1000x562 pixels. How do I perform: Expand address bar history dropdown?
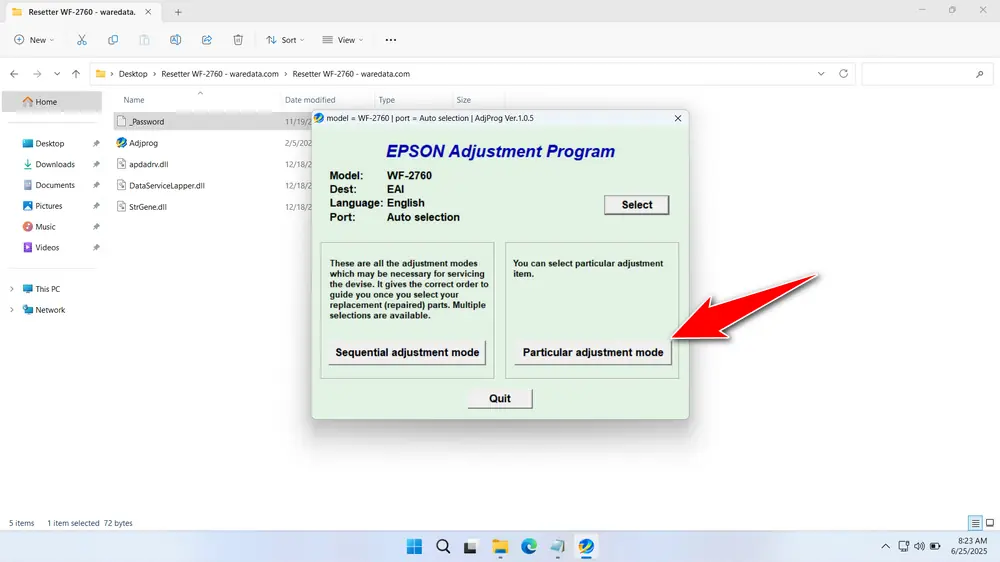tap(821, 74)
